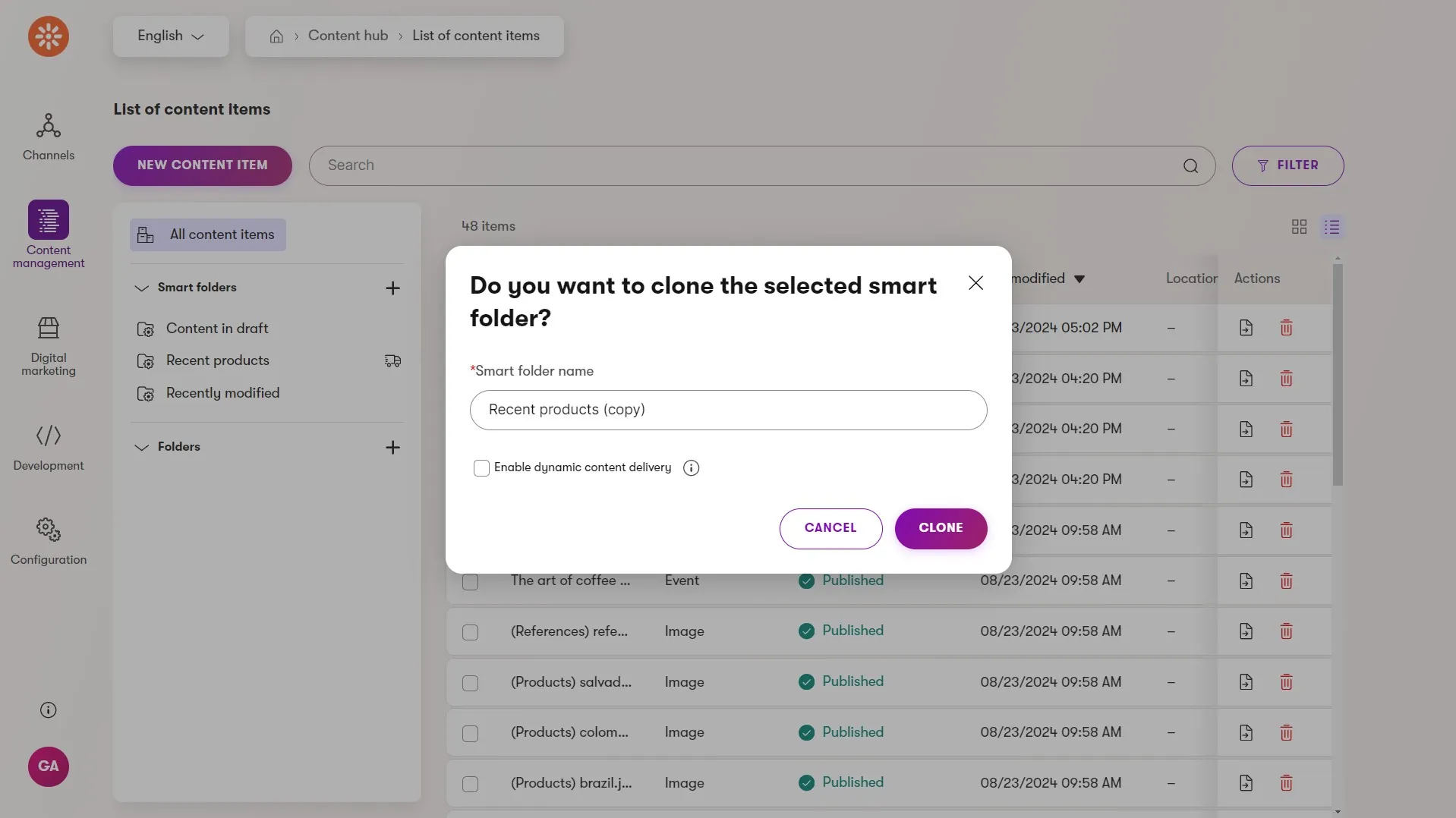Click New Content Item button
The image size is (1456, 818).
[203, 165]
